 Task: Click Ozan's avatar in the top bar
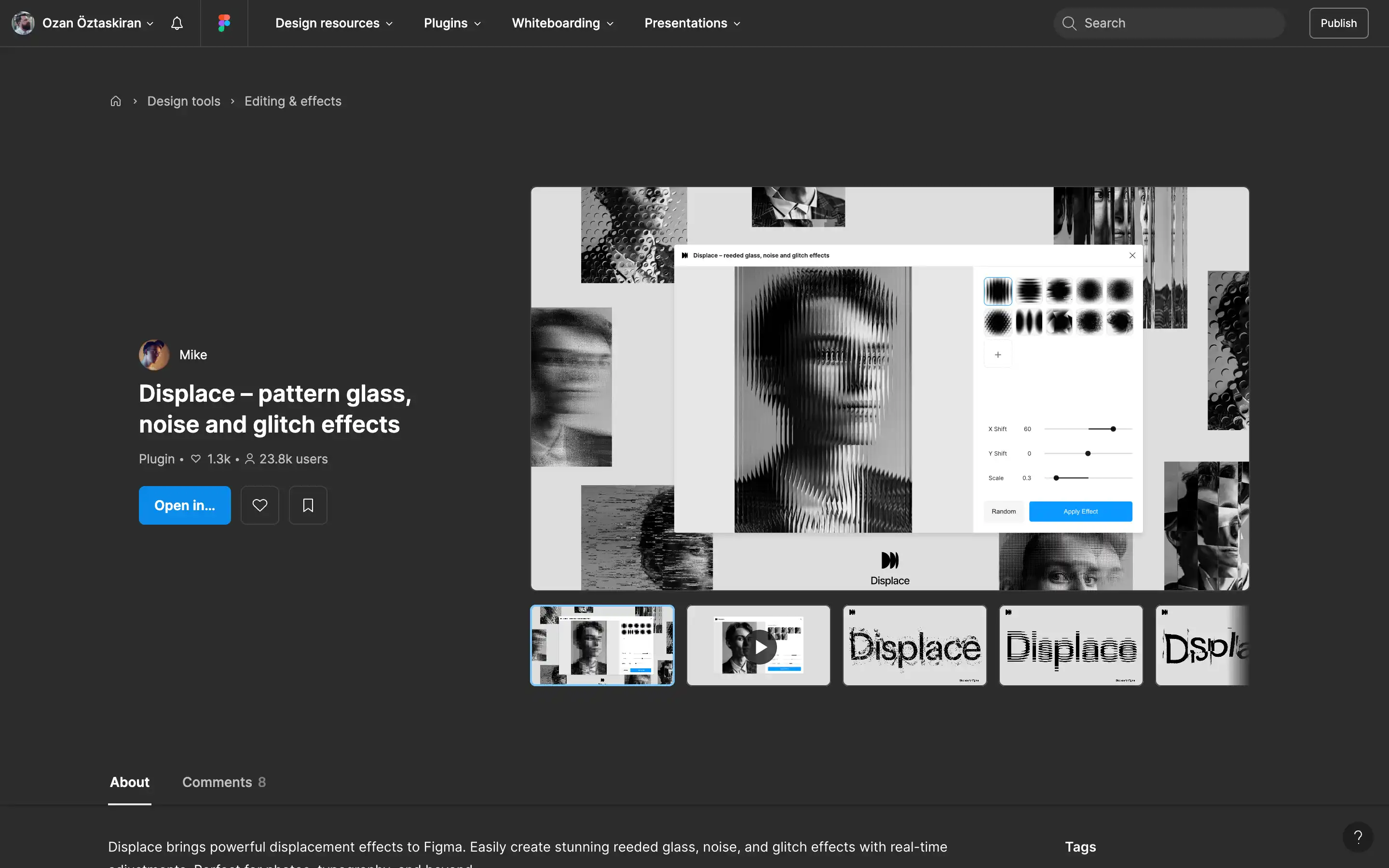coord(22,23)
